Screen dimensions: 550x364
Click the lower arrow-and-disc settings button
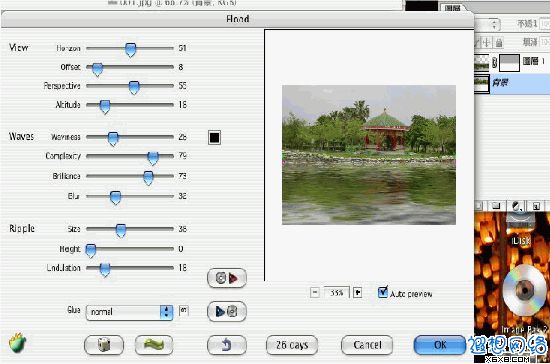click(227, 311)
